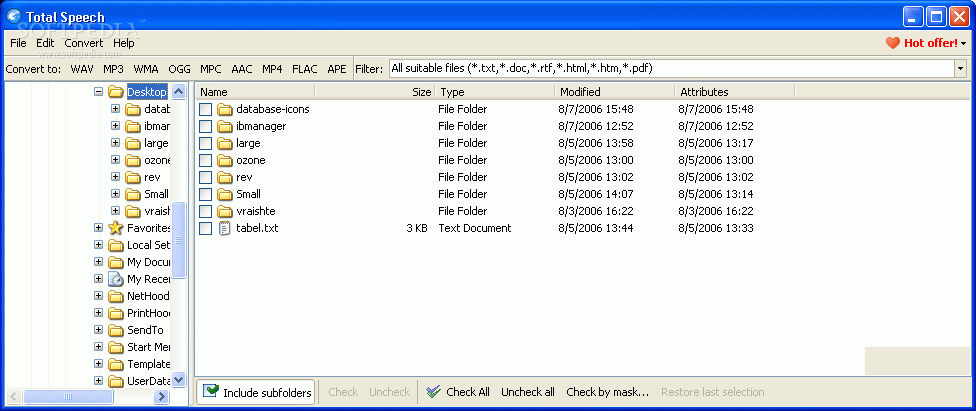Tick the checkbox for database-icons

click(x=205, y=110)
